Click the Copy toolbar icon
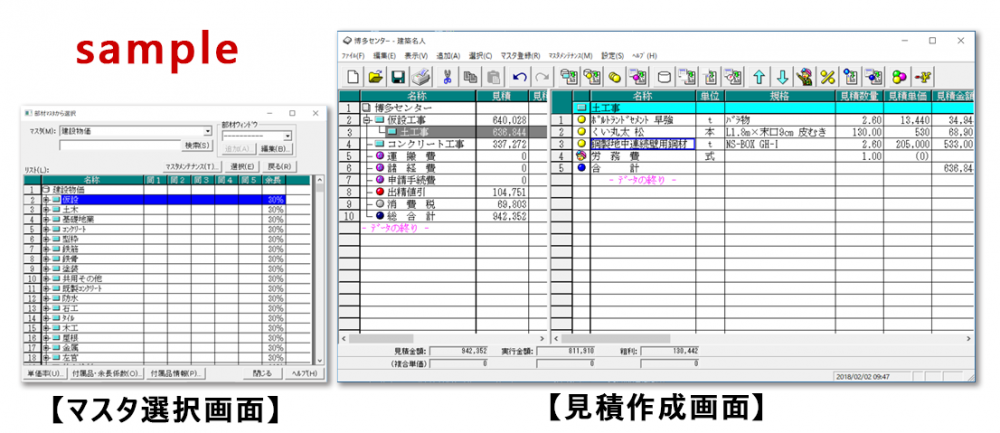This screenshot has width=1000, height=433. point(471,77)
